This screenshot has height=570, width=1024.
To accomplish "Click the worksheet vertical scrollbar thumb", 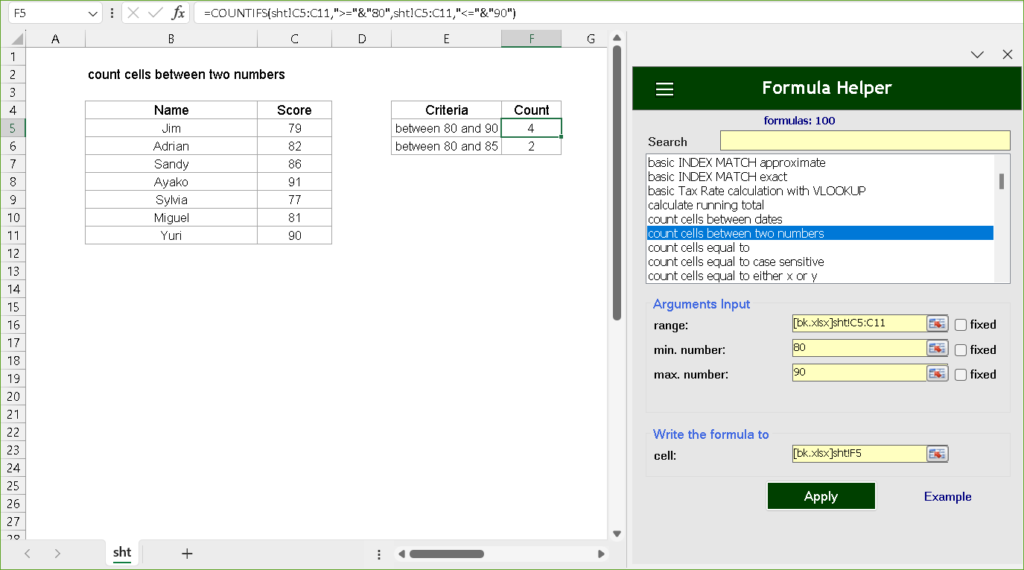I will pos(616,183).
